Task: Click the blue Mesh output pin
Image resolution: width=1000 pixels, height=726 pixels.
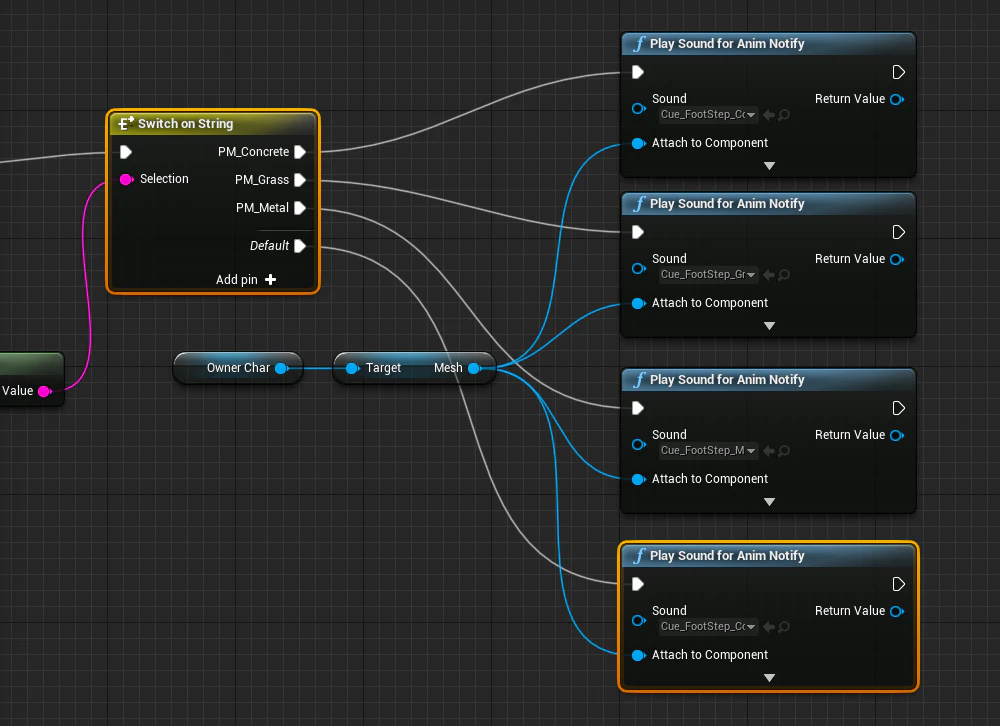Action: 474,368
